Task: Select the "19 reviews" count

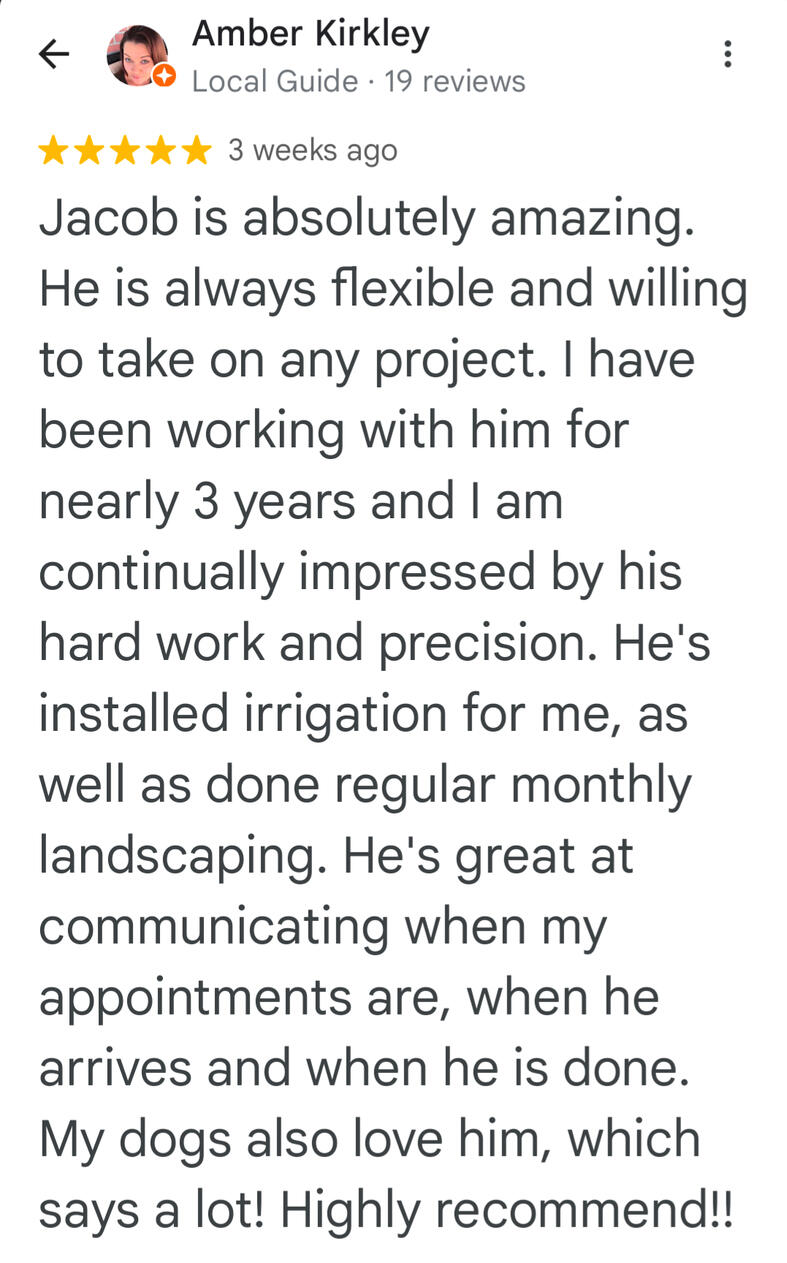Action: coord(455,81)
